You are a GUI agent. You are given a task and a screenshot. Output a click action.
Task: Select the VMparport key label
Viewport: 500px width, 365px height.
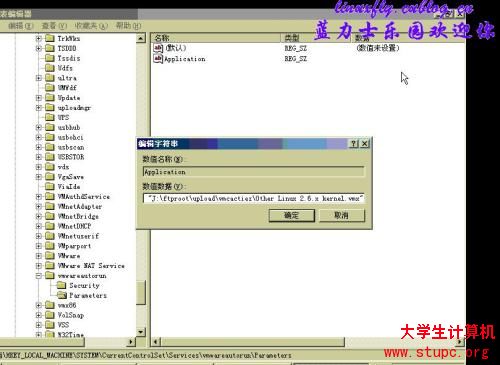tap(74, 246)
